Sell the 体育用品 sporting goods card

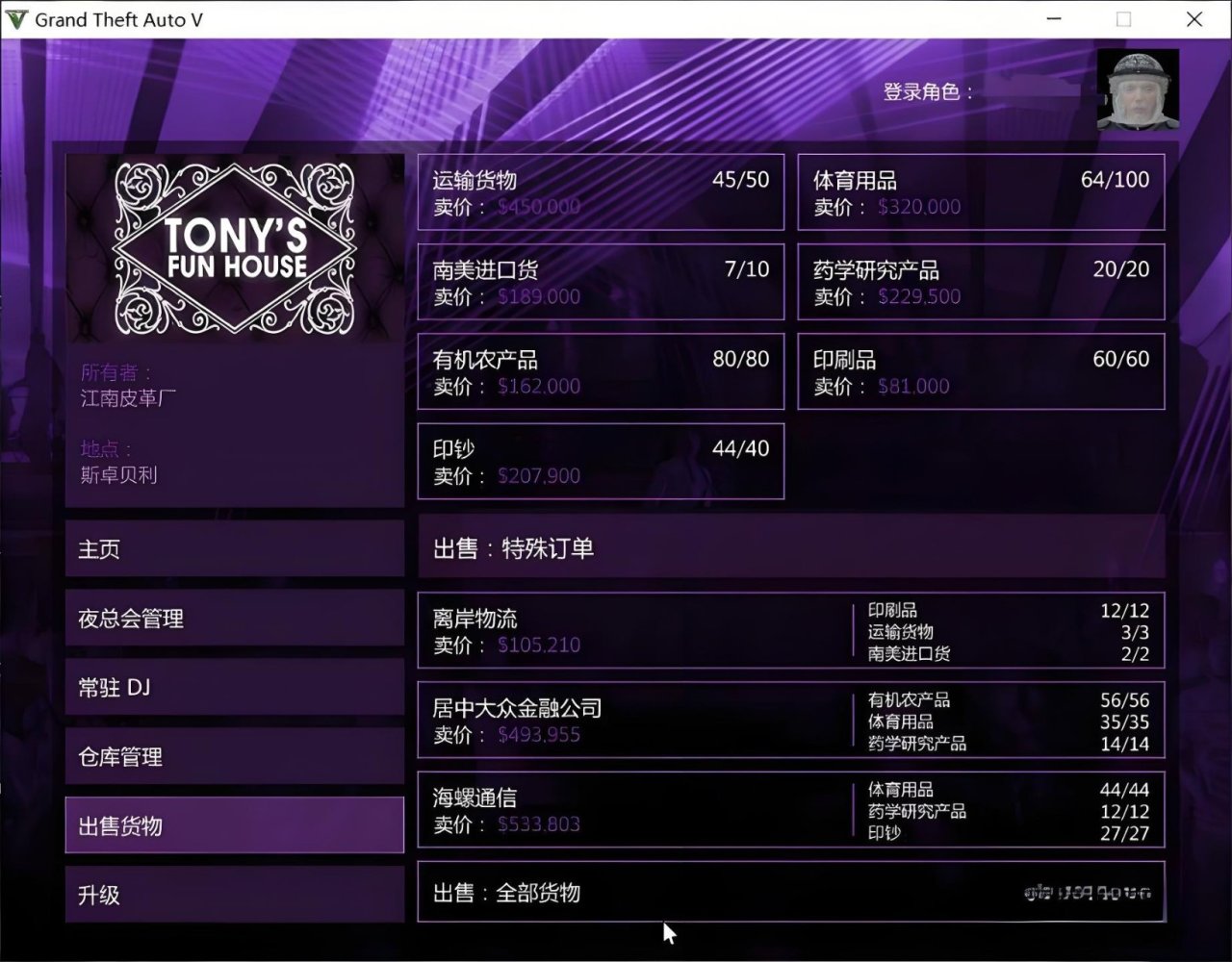pyautogui.click(x=981, y=192)
